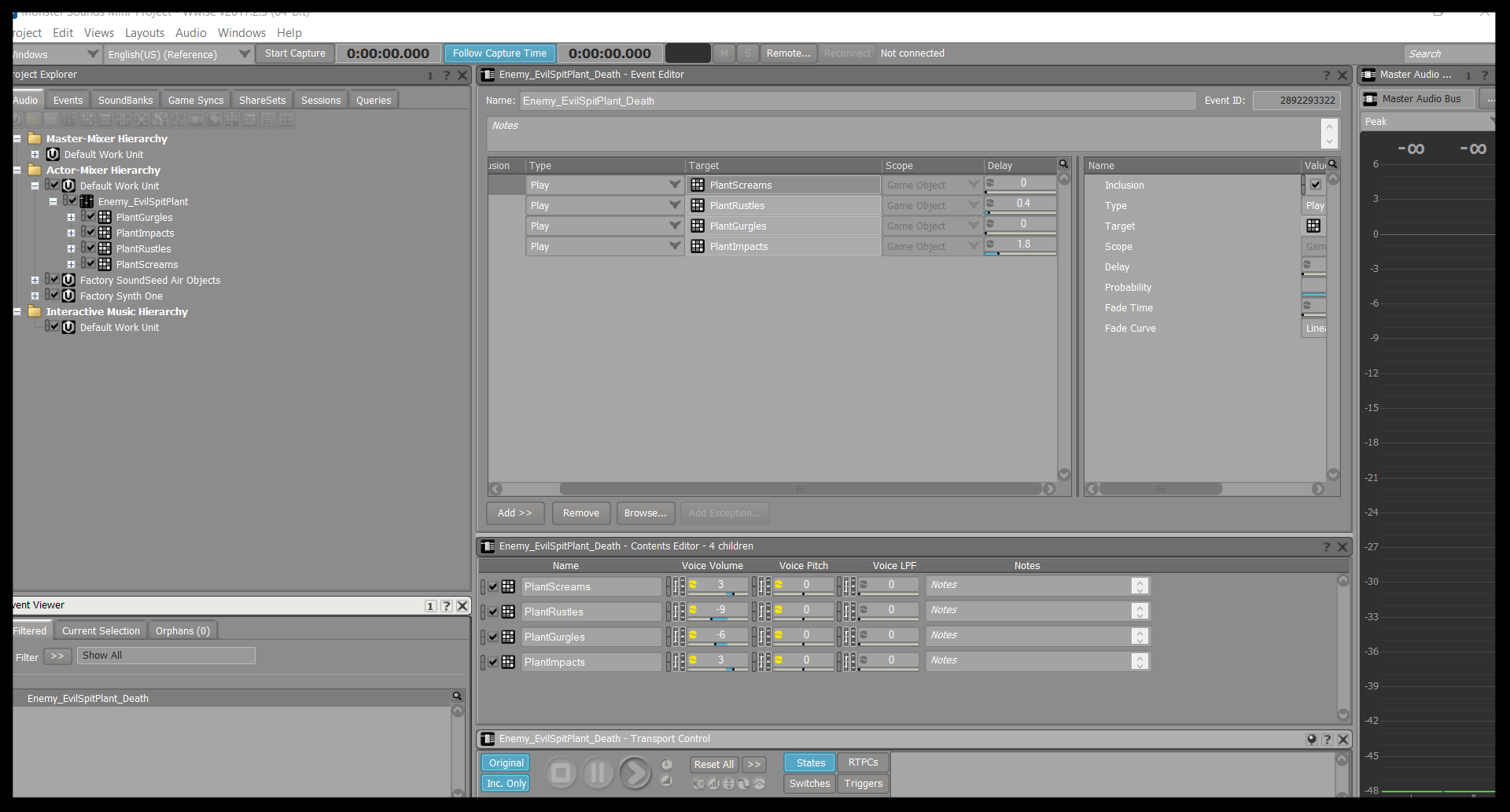Toggle the Inclusion property checkbox
The height and width of the screenshot is (812, 1510).
tap(1316, 185)
